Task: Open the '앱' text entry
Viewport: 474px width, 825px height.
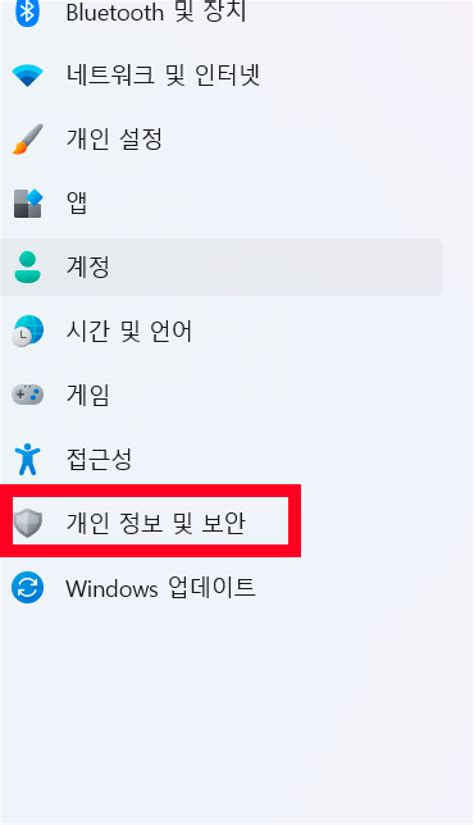Action: (77, 203)
